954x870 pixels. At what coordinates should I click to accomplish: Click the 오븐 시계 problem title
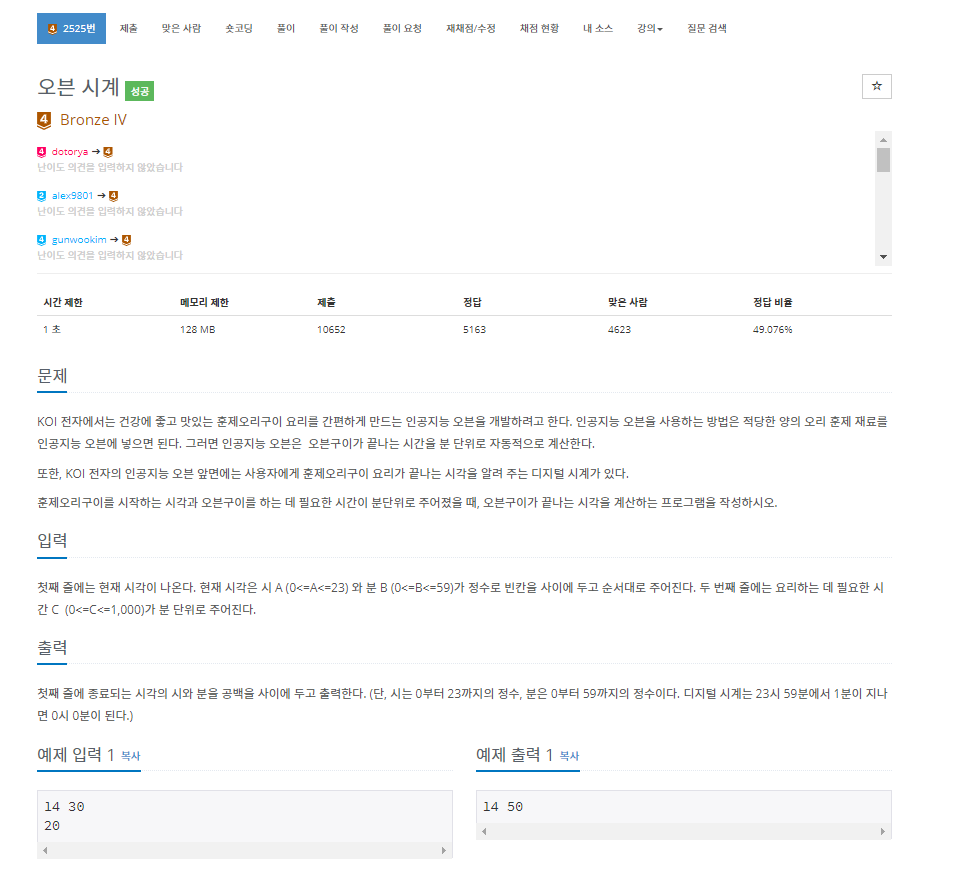click(78, 87)
